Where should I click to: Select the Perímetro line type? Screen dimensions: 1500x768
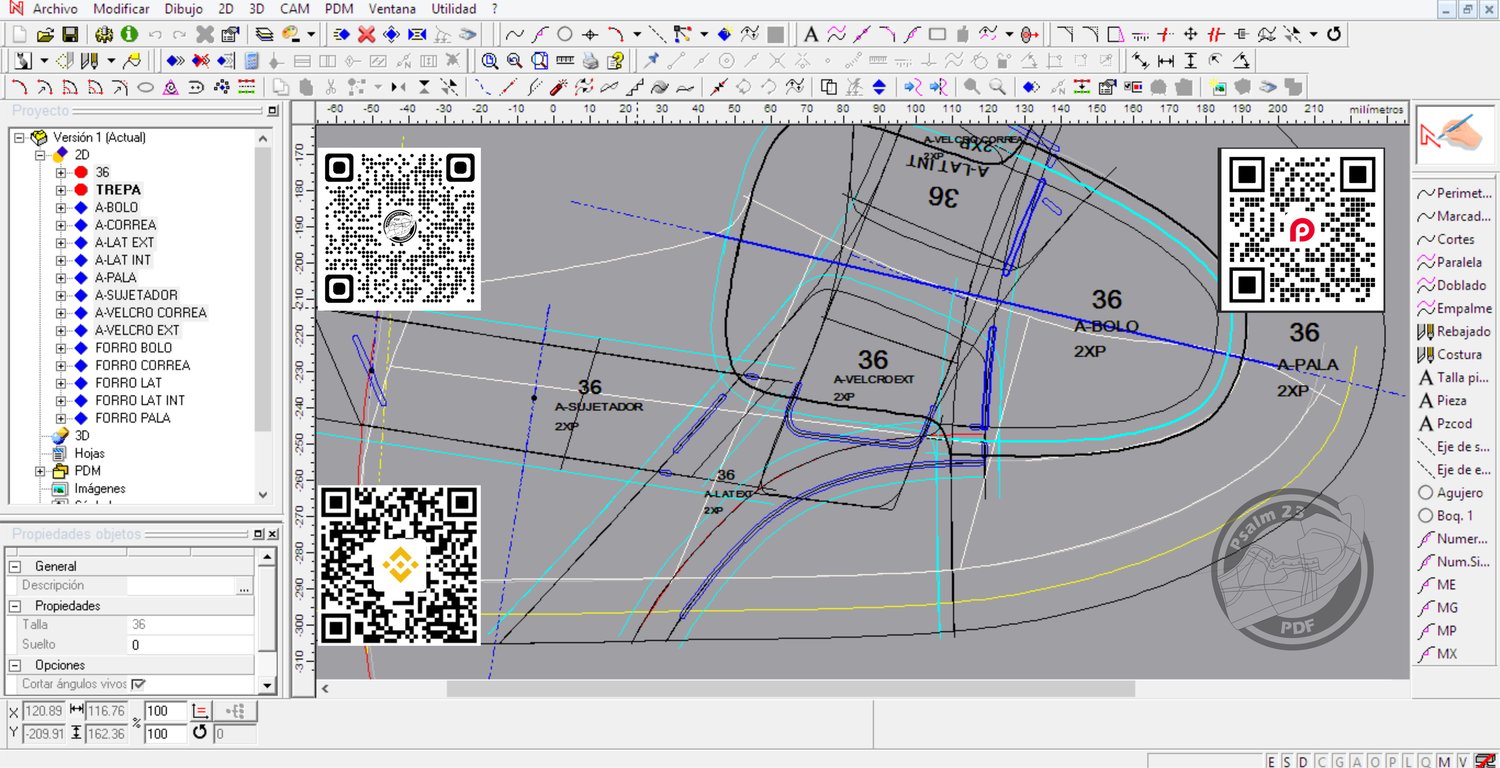click(x=1453, y=193)
